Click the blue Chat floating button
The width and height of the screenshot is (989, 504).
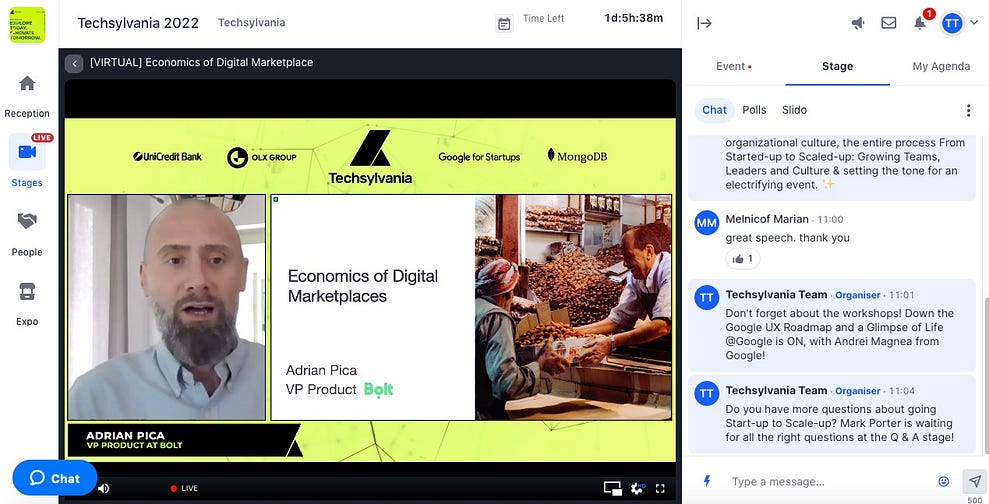click(x=54, y=478)
